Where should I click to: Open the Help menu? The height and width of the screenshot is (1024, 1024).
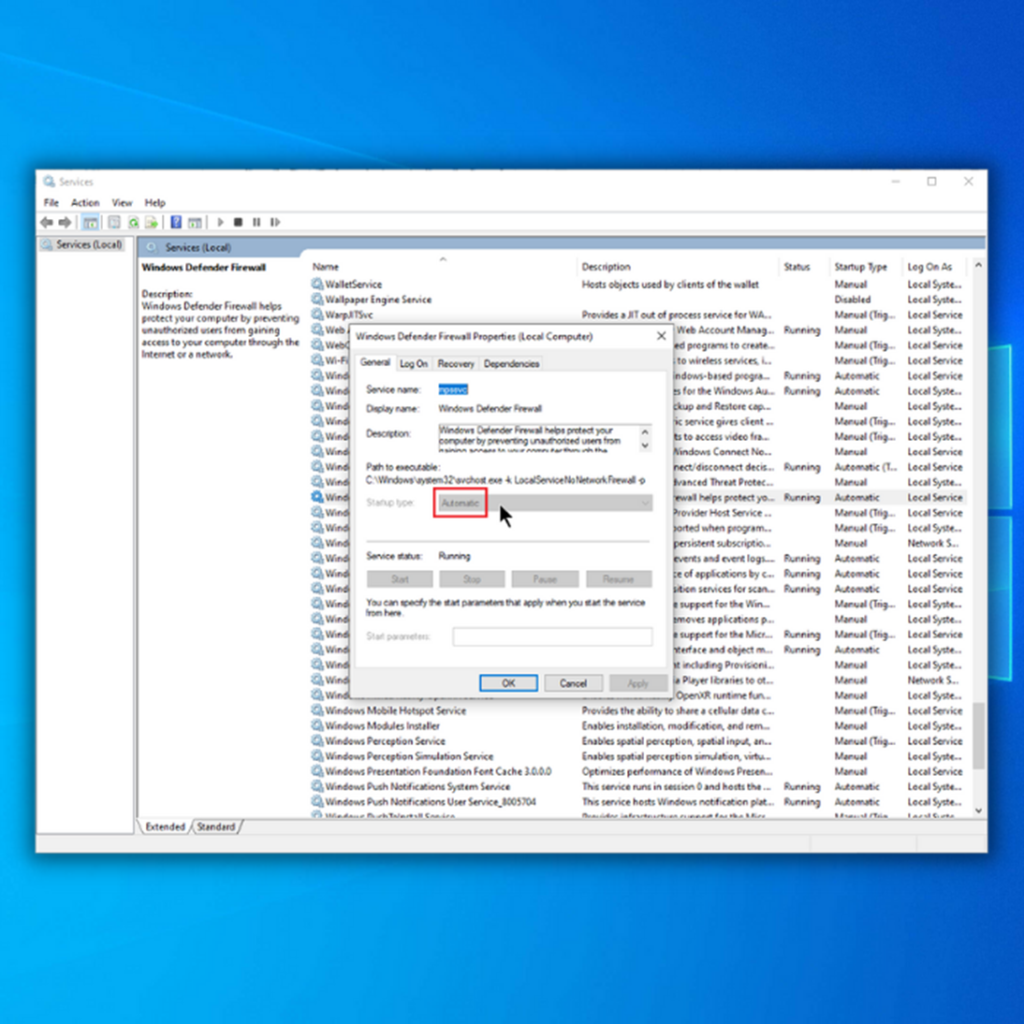pos(155,202)
